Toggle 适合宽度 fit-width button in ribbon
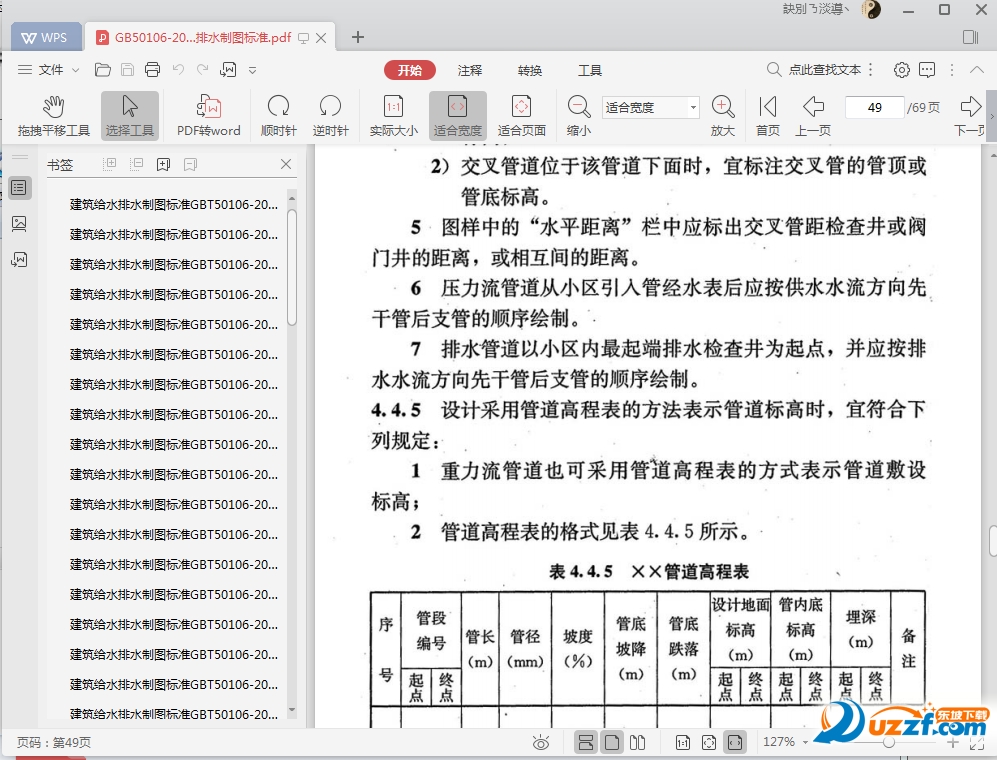 458,115
